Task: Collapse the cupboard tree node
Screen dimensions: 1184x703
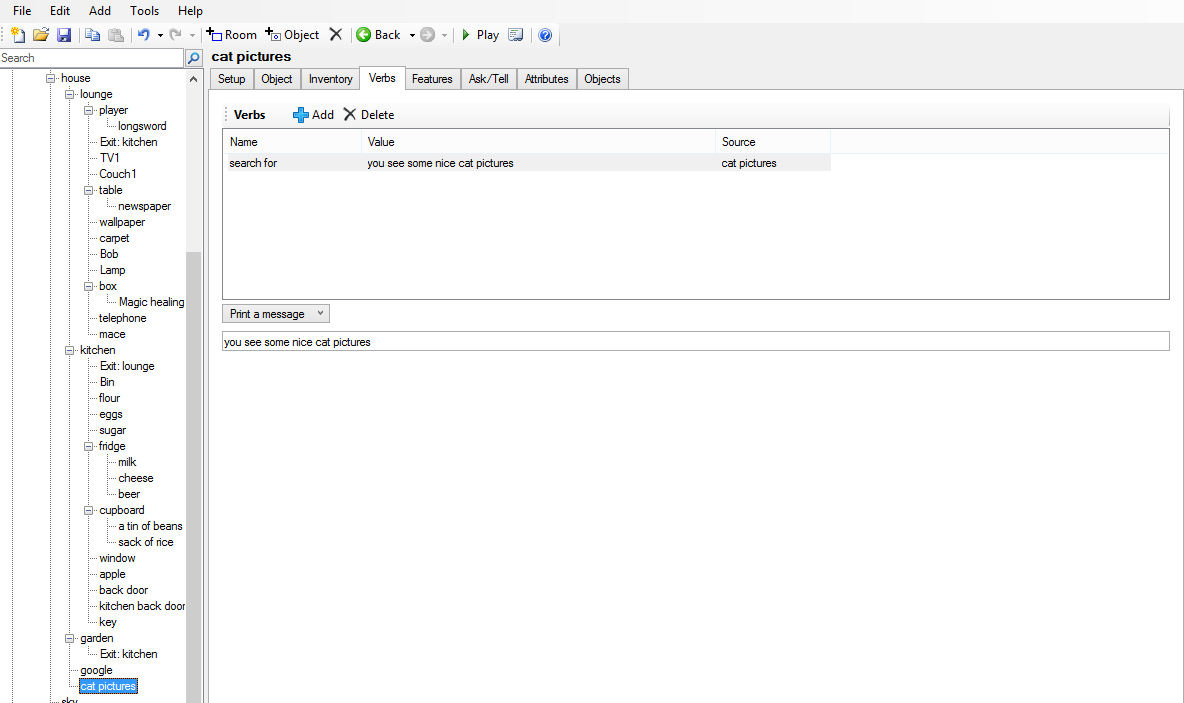Action: pyautogui.click(x=89, y=510)
